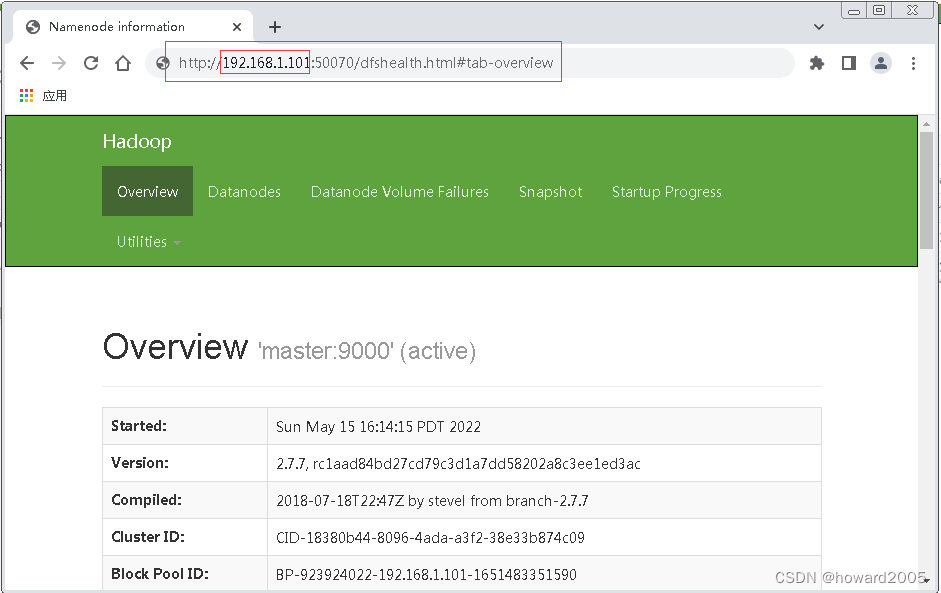Select the Namenode information tab

132,27
